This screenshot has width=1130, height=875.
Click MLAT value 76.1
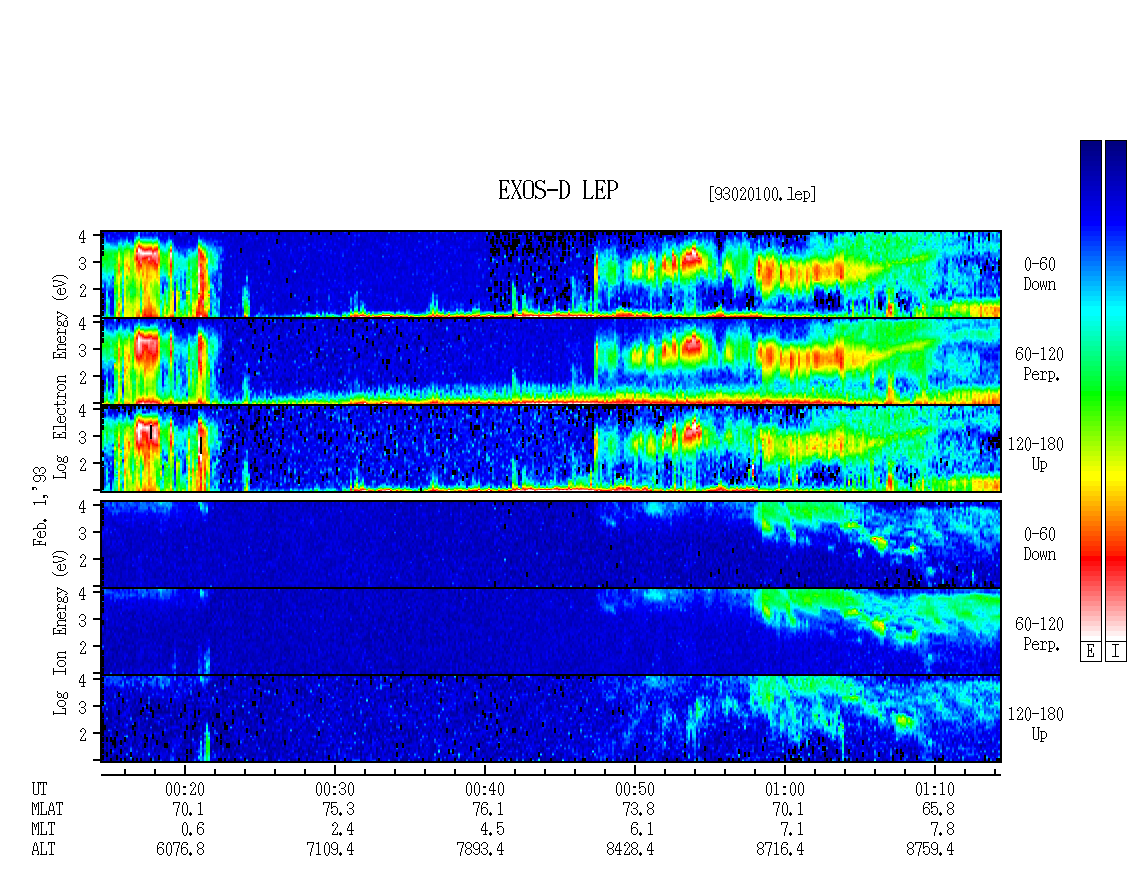coord(489,809)
